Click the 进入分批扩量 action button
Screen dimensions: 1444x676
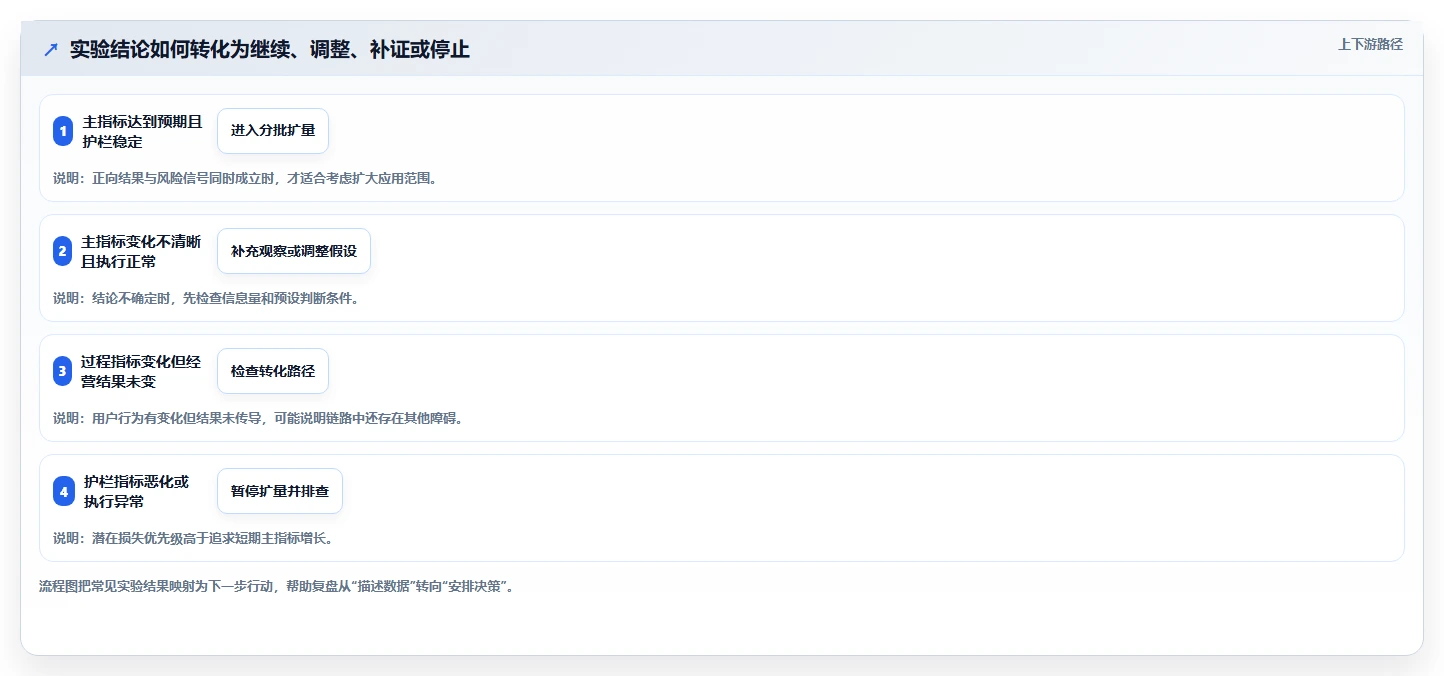pos(273,131)
